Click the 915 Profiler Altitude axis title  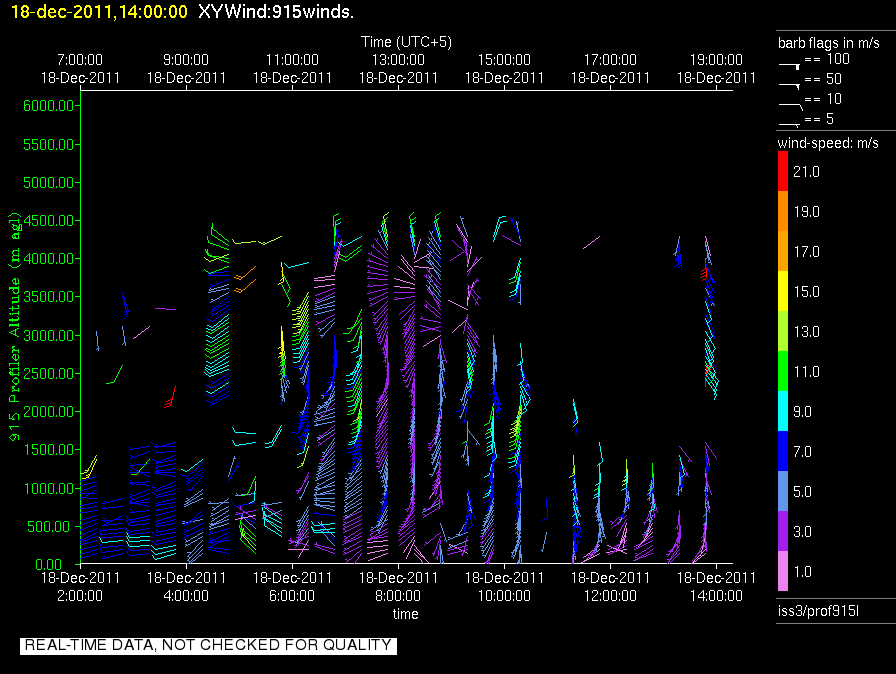[14, 327]
